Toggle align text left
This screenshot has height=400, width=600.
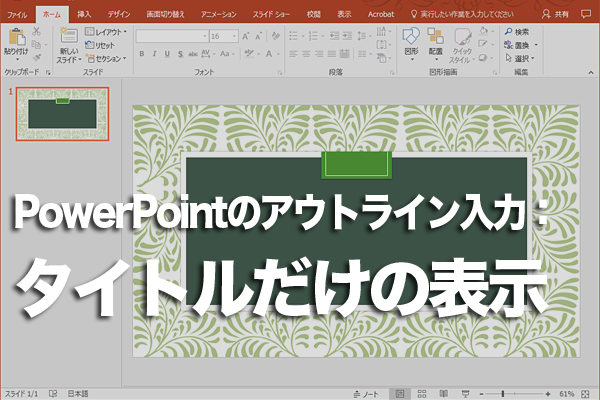(293, 54)
